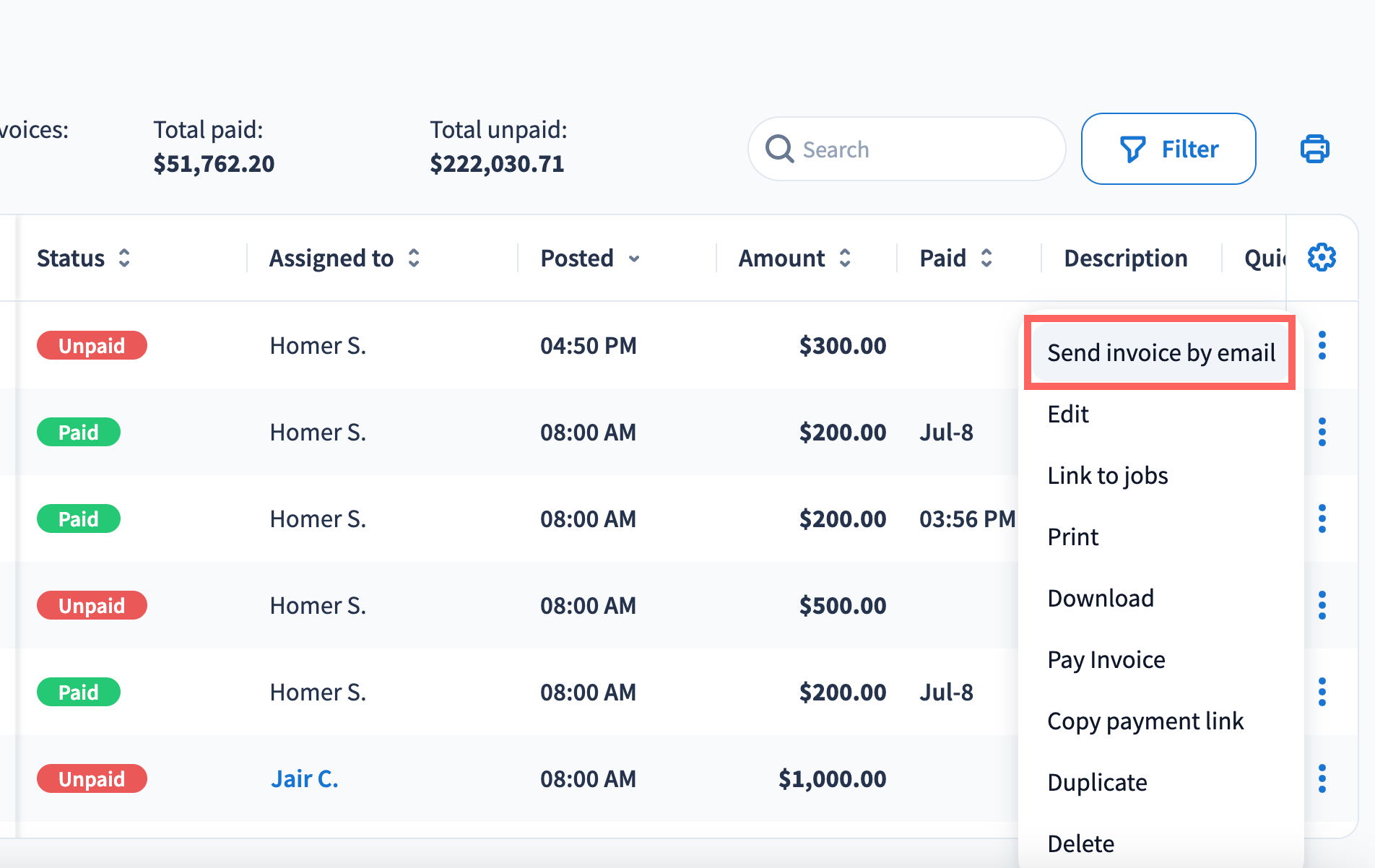Open three-dot menu for $500.00 invoice row

click(x=1322, y=605)
